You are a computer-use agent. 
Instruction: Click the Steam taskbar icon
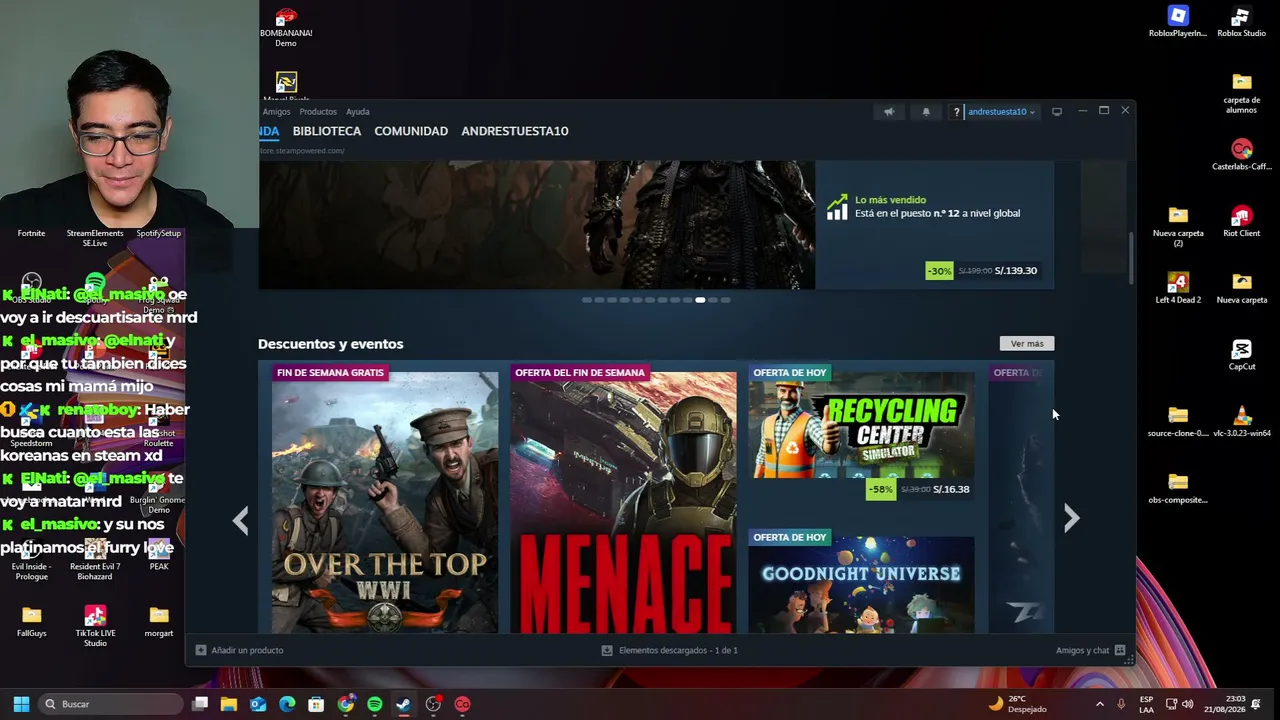pyautogui.click(x=404, y=704)
